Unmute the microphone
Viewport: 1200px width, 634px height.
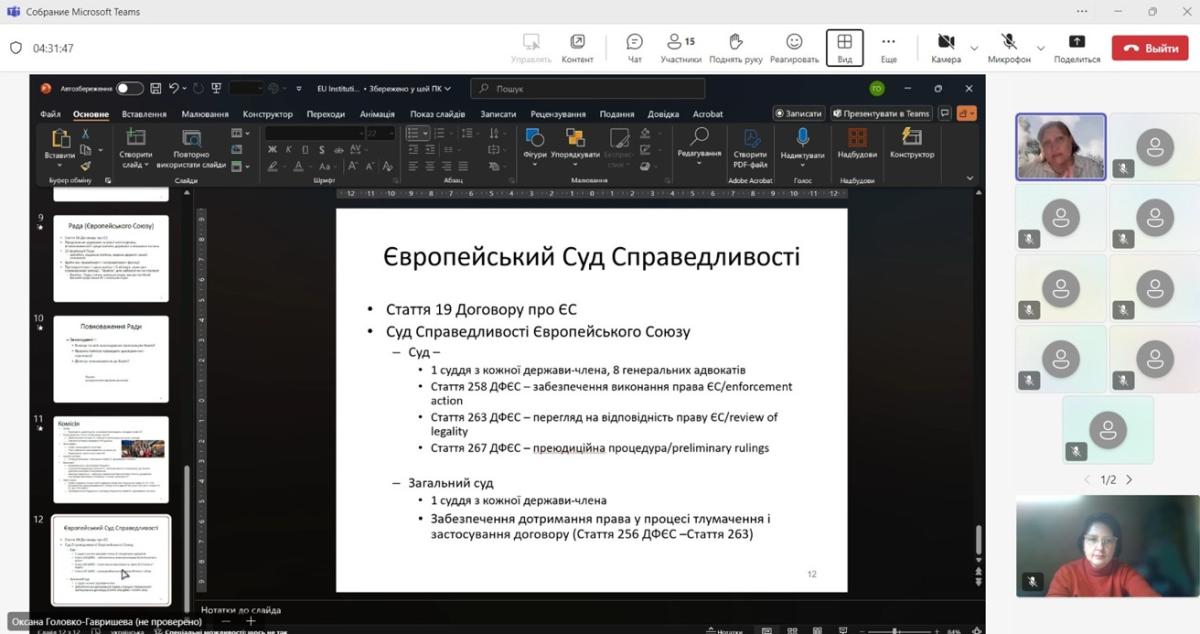point(1009,47)
